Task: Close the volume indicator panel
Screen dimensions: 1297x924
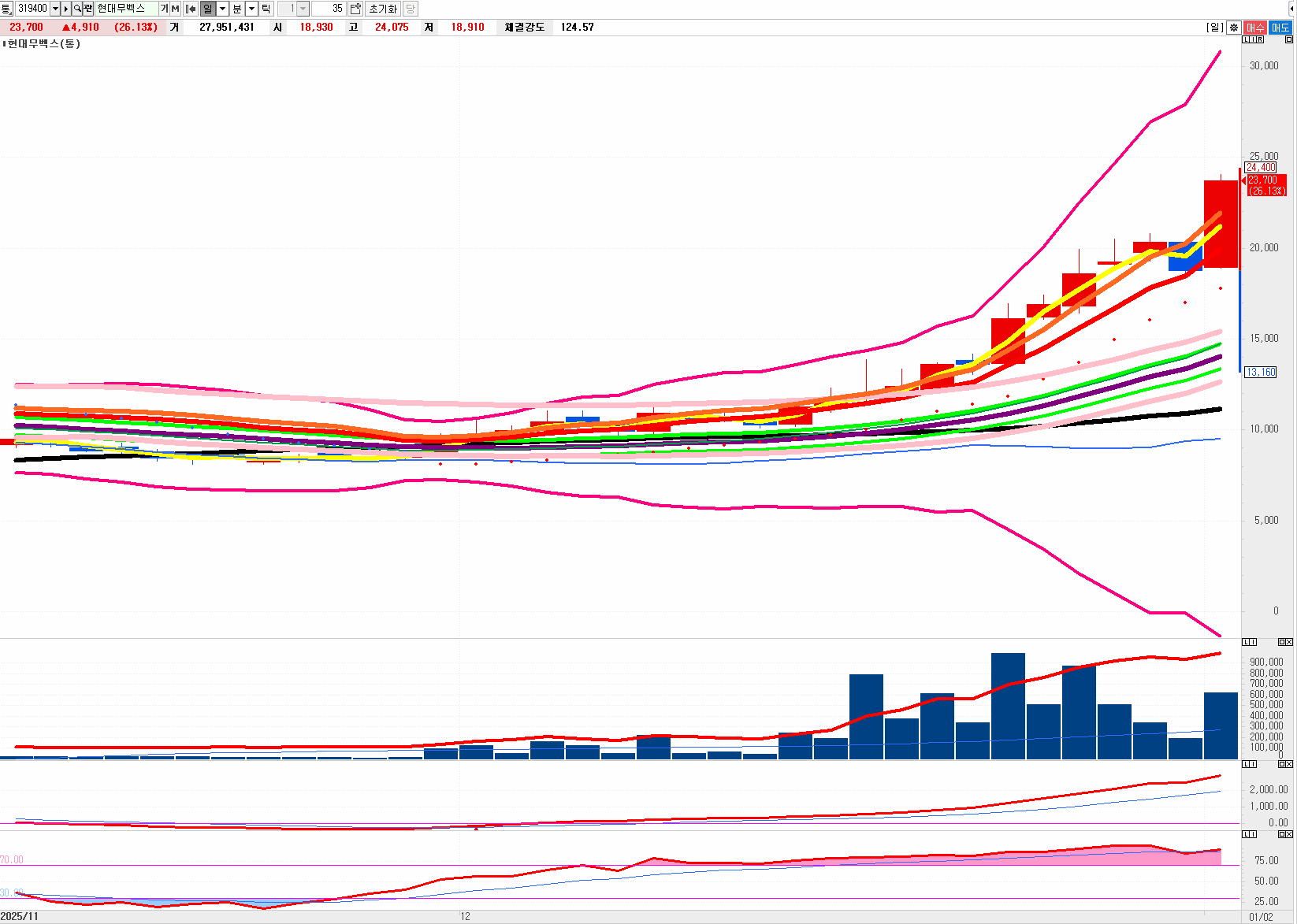Action: click(x=1288, y=642)
